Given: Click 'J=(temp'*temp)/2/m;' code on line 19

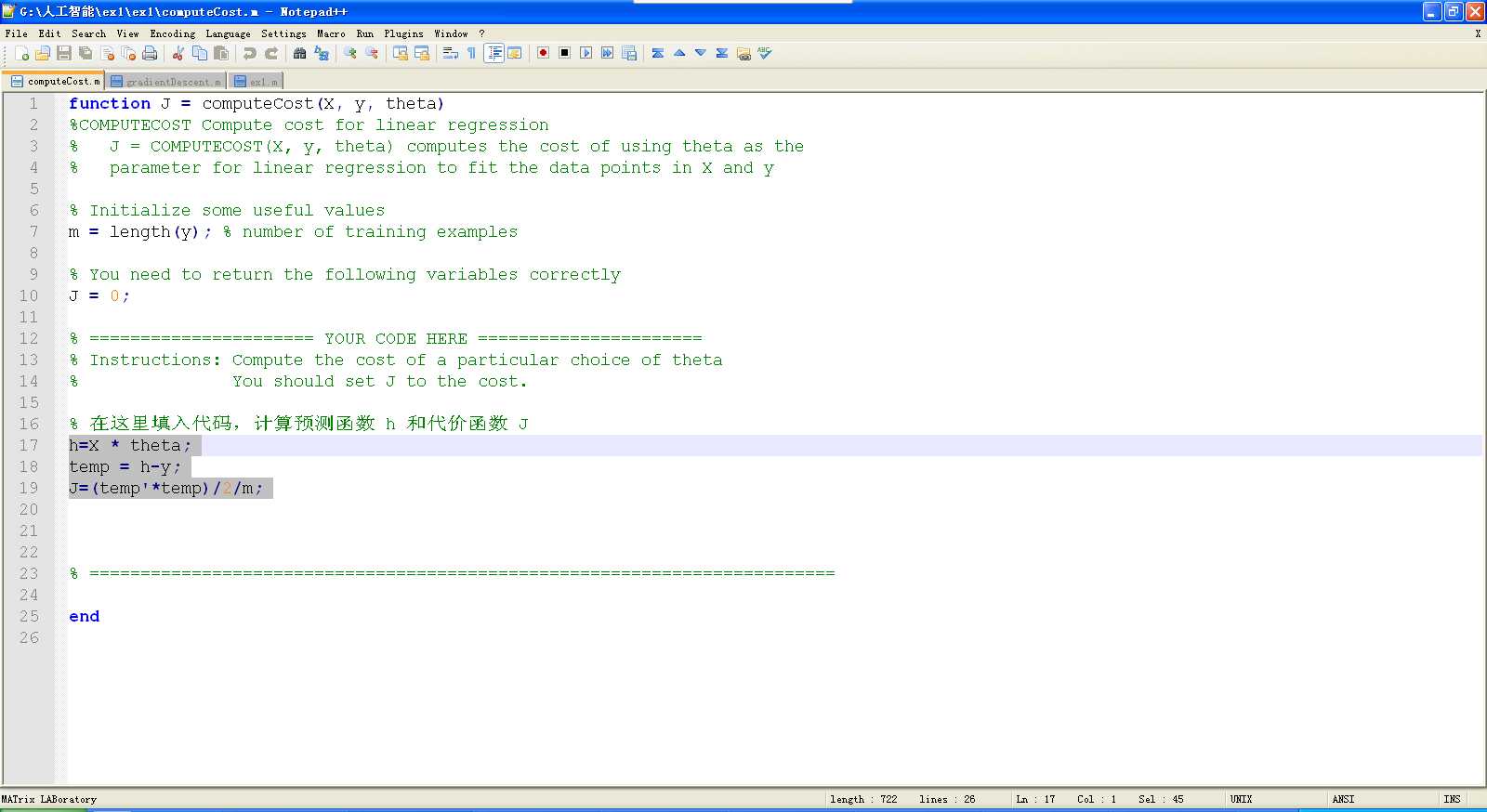Looking at the screenshot, I should click(x=166, y=489).
